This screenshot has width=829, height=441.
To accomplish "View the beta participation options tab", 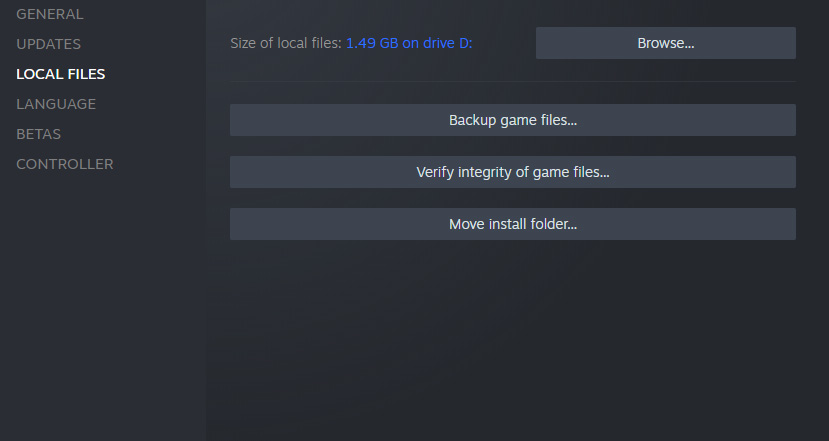I will pyautogui.click(x=39, y=134).
